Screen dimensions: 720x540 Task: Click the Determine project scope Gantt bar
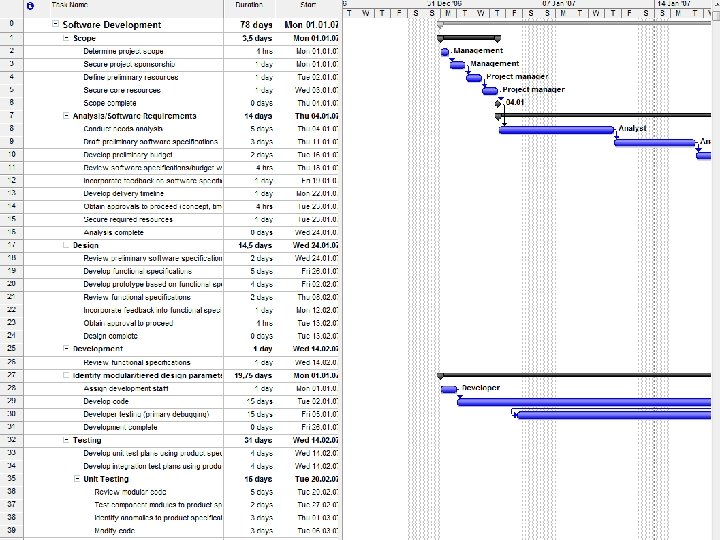[444, 52]
